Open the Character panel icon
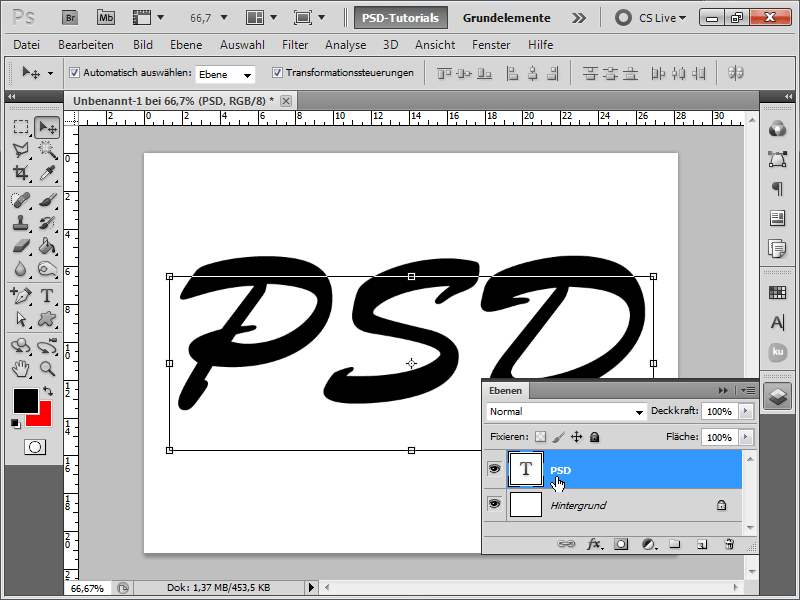This screenshot has height=600, width=800. (x=777, y=322)
